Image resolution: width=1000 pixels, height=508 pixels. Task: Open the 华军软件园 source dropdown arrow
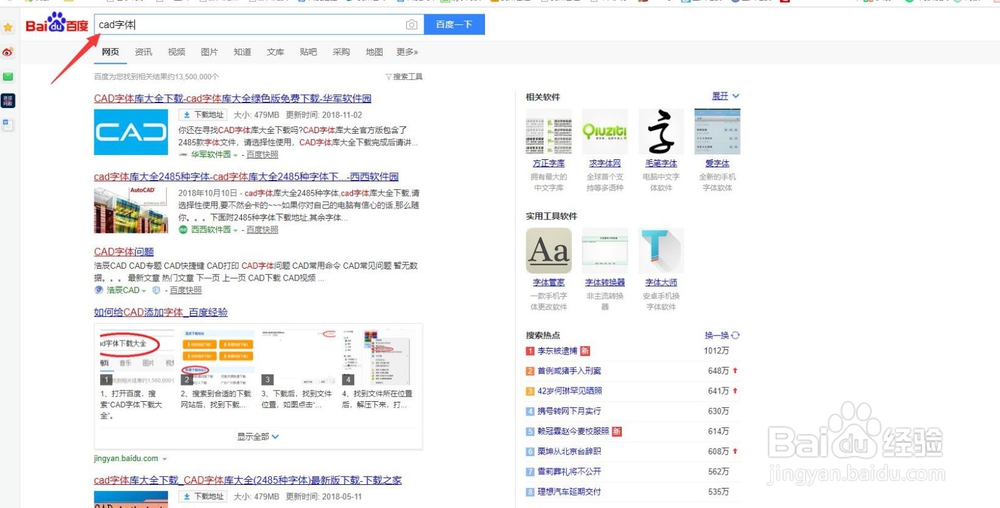tap(235, 155)
